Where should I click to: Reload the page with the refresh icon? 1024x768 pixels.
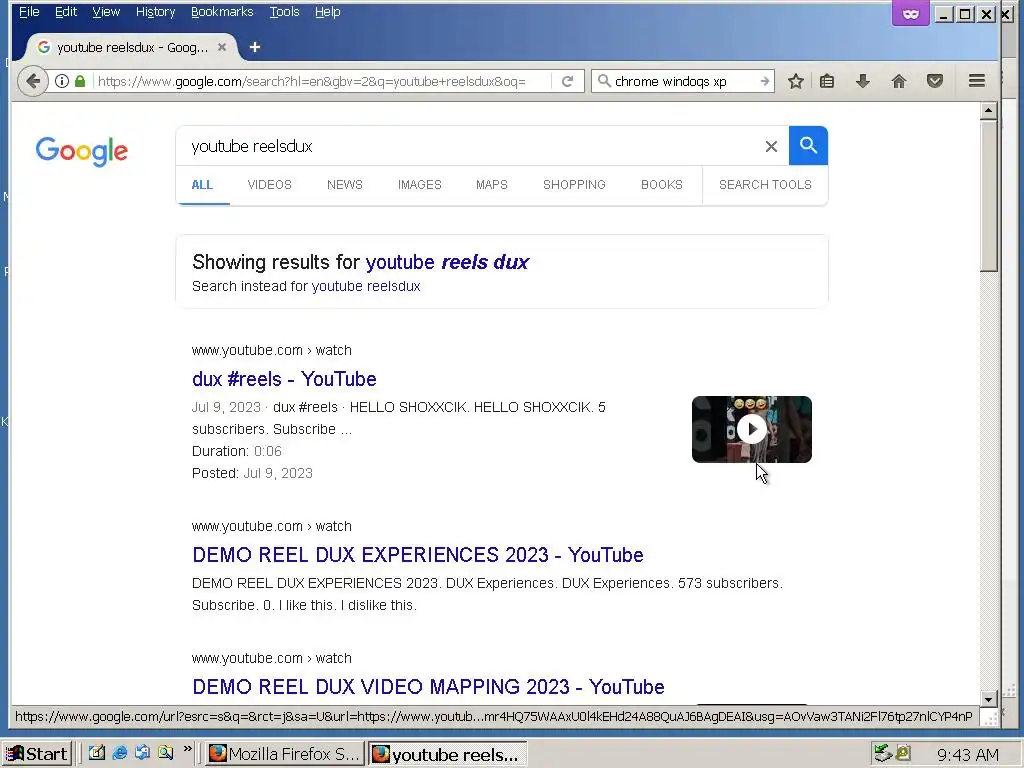pyautogui.click(x=567, y=81)
